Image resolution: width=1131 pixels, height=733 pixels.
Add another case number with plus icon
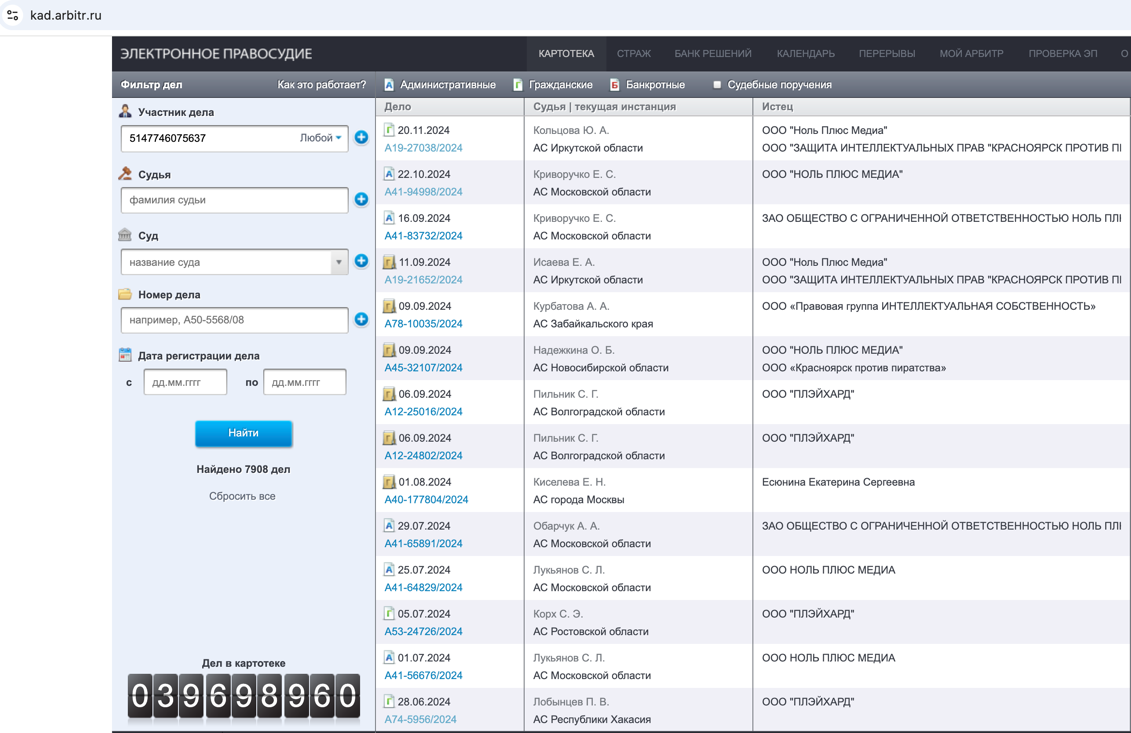[361, 319]
